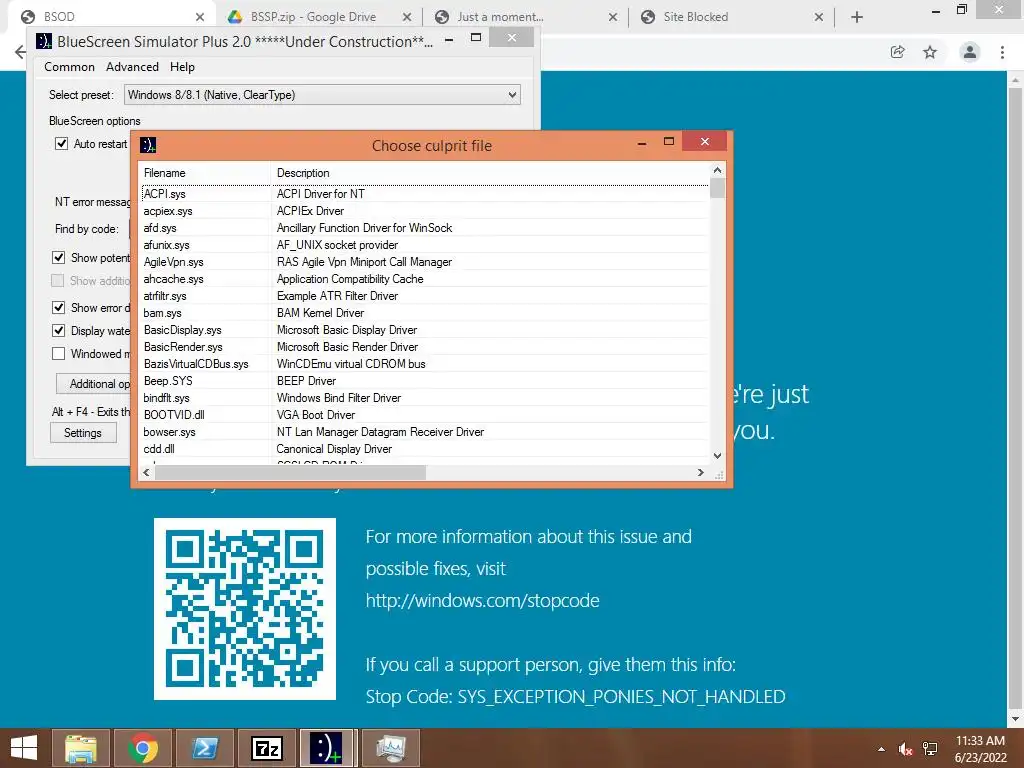Switch to BlueScreen Simulator taskbar icon
The image size is (1024, 768).
click(x=326, y=748)
